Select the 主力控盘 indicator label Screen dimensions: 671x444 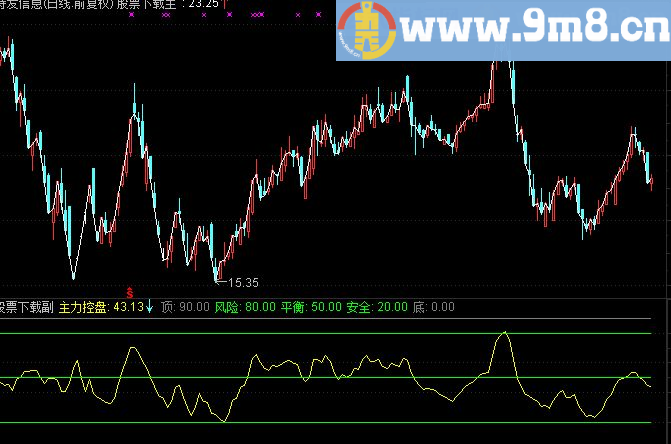coord(83,307)
